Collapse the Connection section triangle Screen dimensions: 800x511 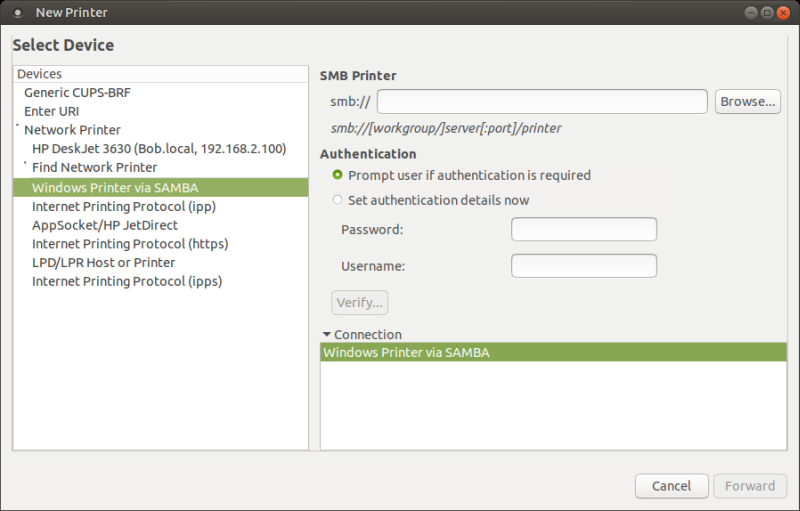(326, 334)
